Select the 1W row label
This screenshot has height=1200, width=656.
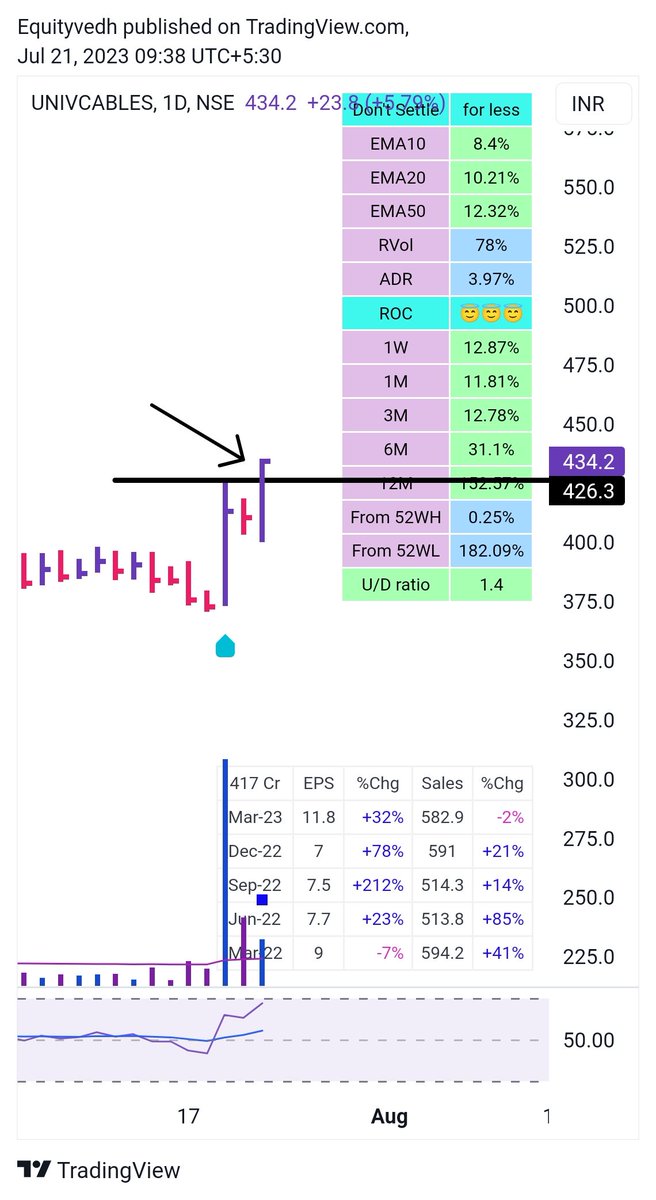(x=396, y=348)
